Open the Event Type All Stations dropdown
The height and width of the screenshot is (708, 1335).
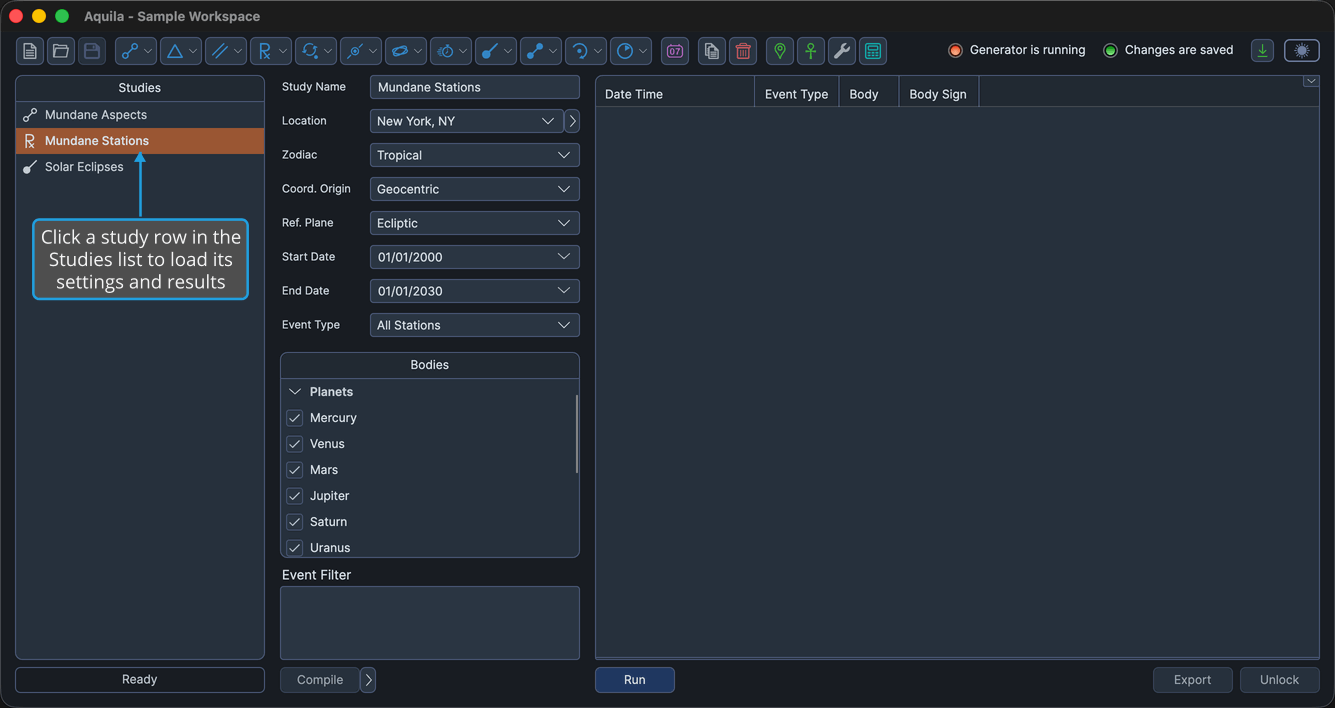pyautogui.click(x=475, y=325)
